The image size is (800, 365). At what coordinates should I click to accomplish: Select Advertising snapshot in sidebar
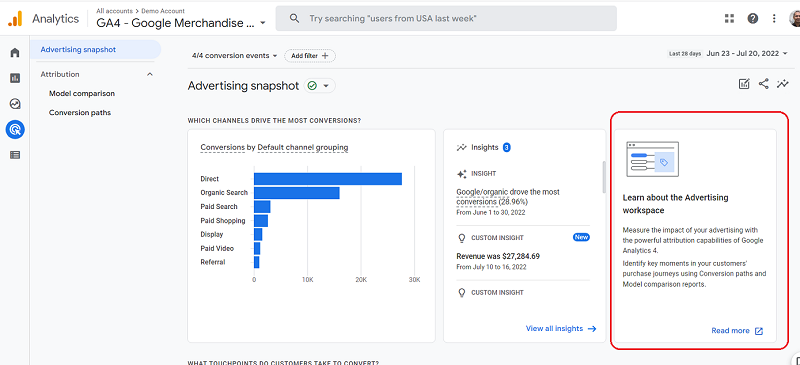click(95, 50)
